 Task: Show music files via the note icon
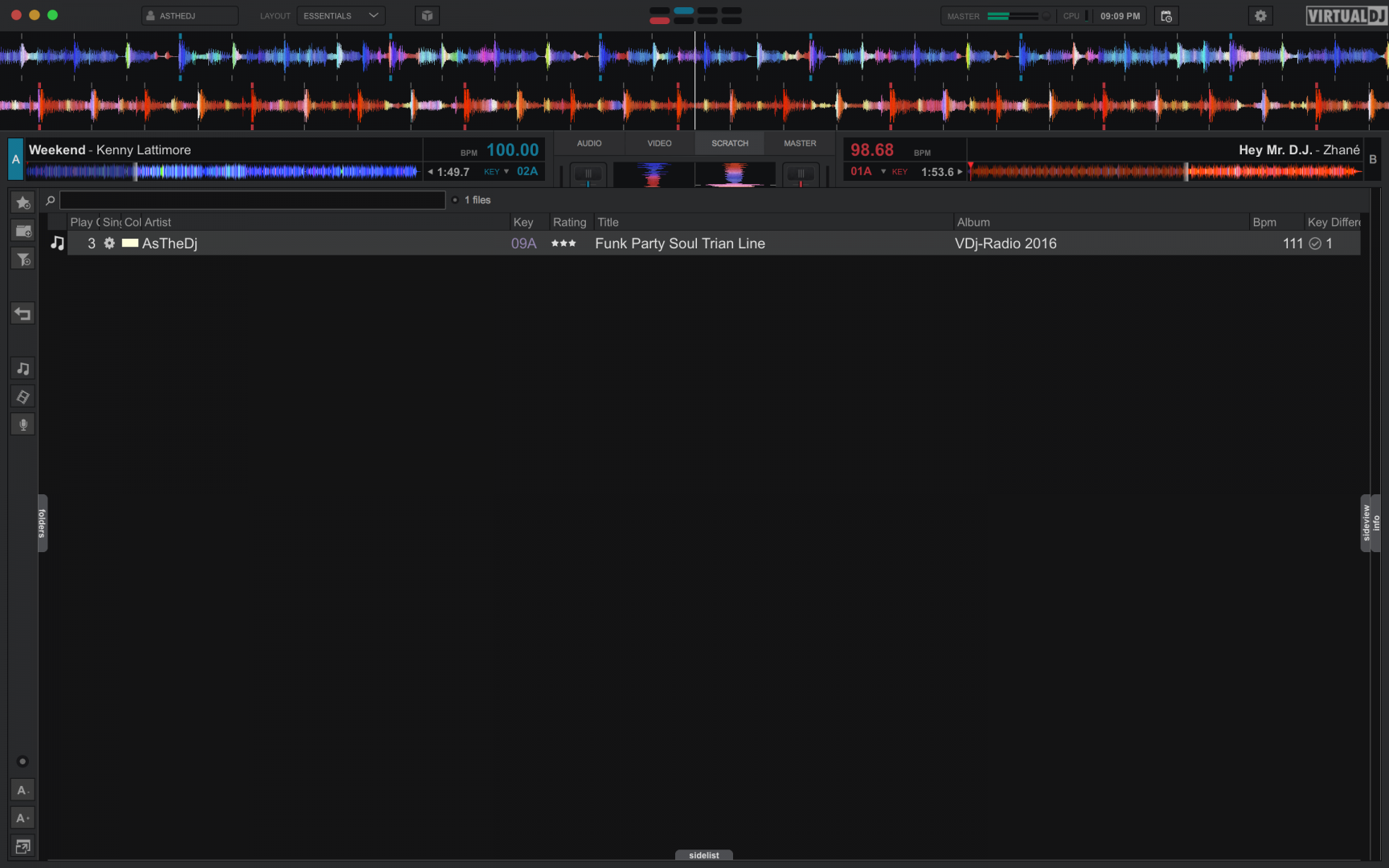click(x=23, y=368)
